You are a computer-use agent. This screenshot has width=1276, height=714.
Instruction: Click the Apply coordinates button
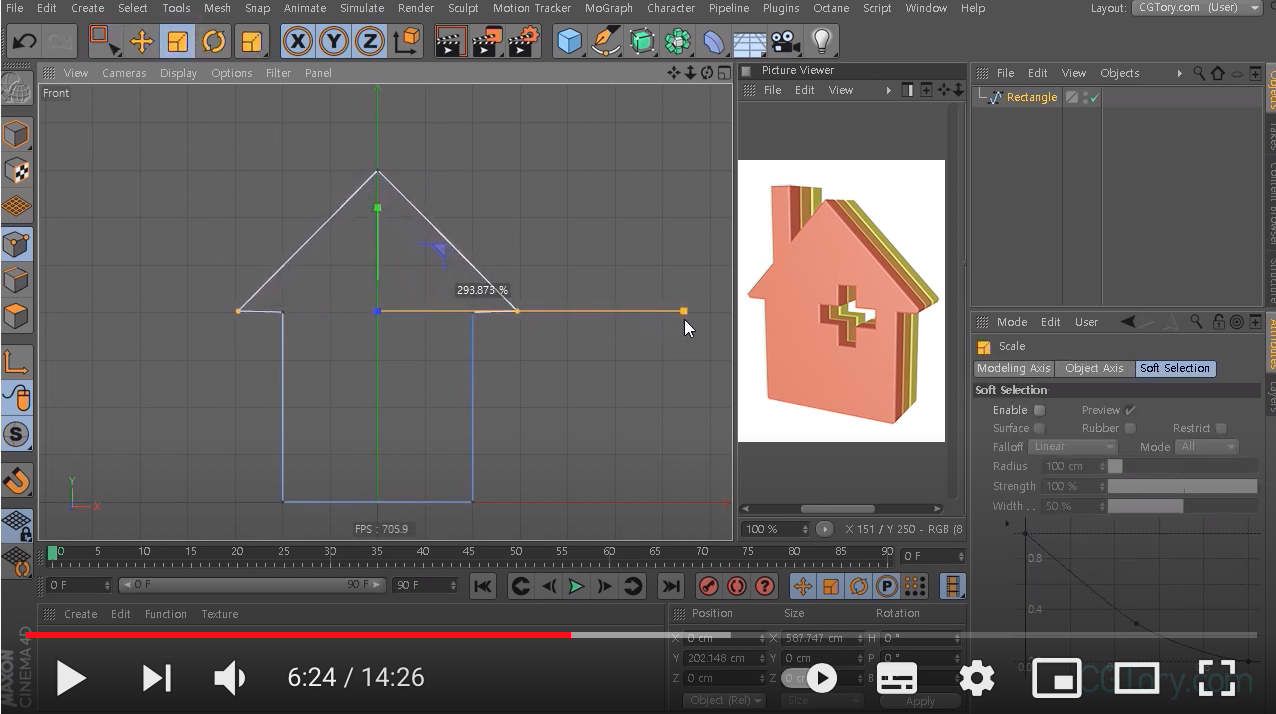(920, 701)
